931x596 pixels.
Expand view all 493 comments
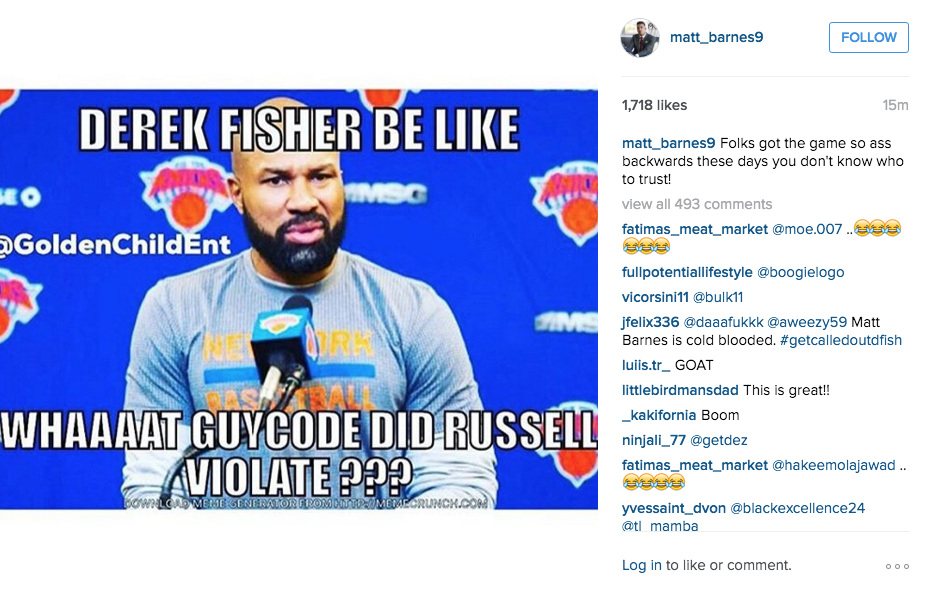pos(696,204)
